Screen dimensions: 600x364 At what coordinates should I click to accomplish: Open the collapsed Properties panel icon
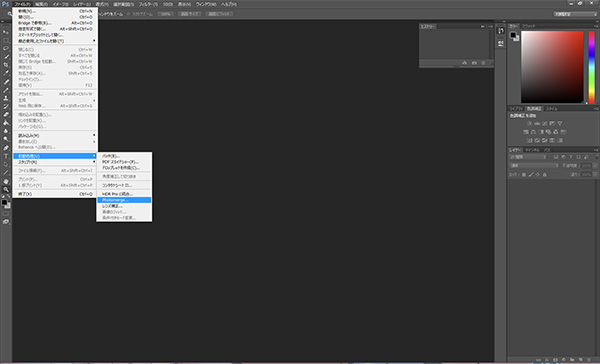(x=501, y=44)
